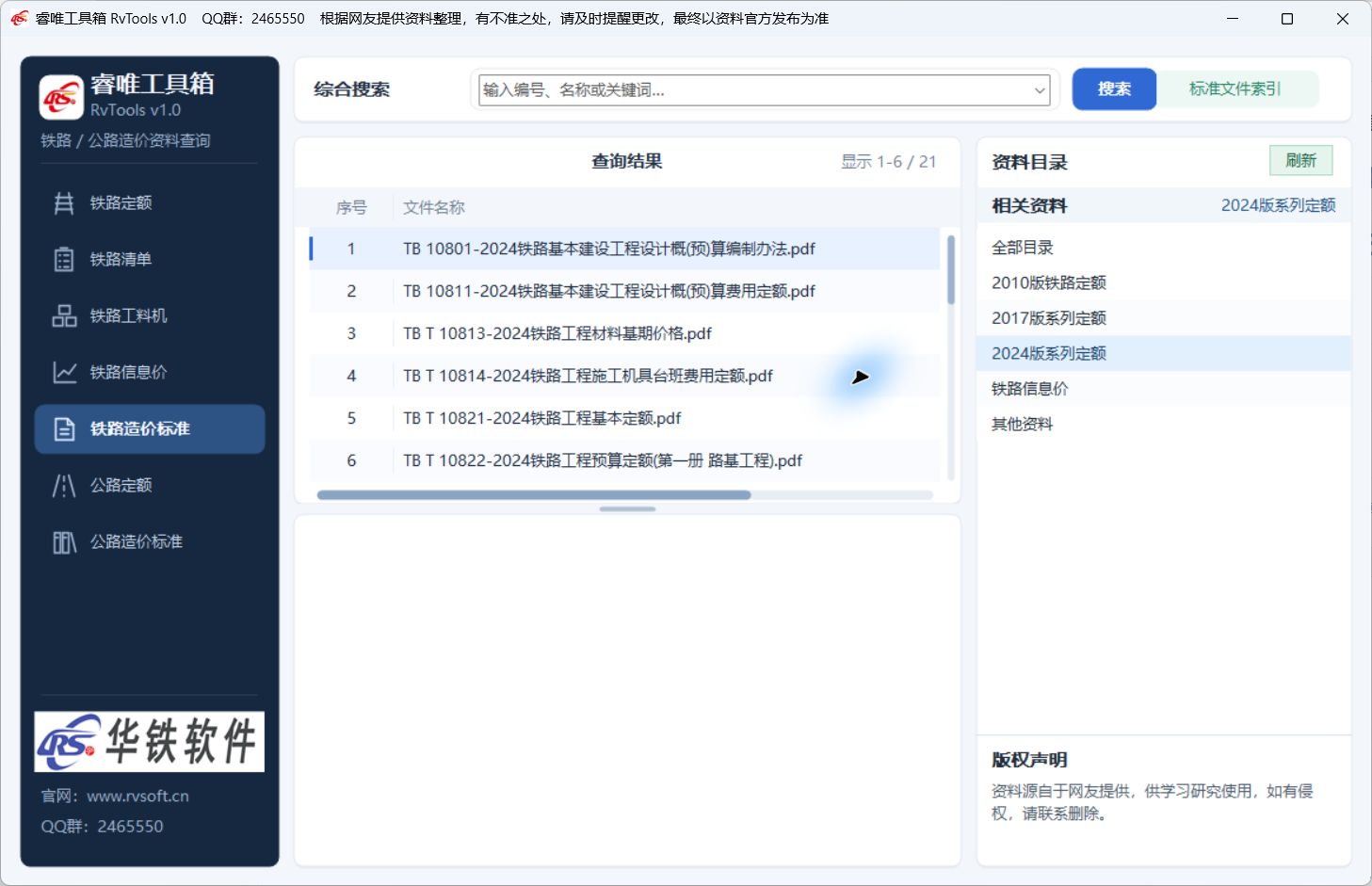
Task: Click the 显示 1-6 / 21 count text
Action: tap(889, 162)
